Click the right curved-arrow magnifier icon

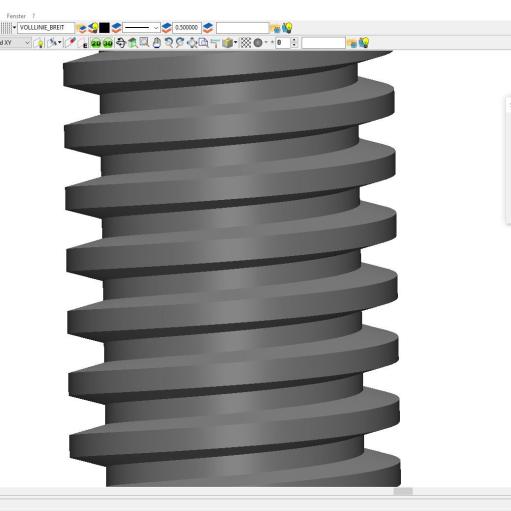click(180, 43)
